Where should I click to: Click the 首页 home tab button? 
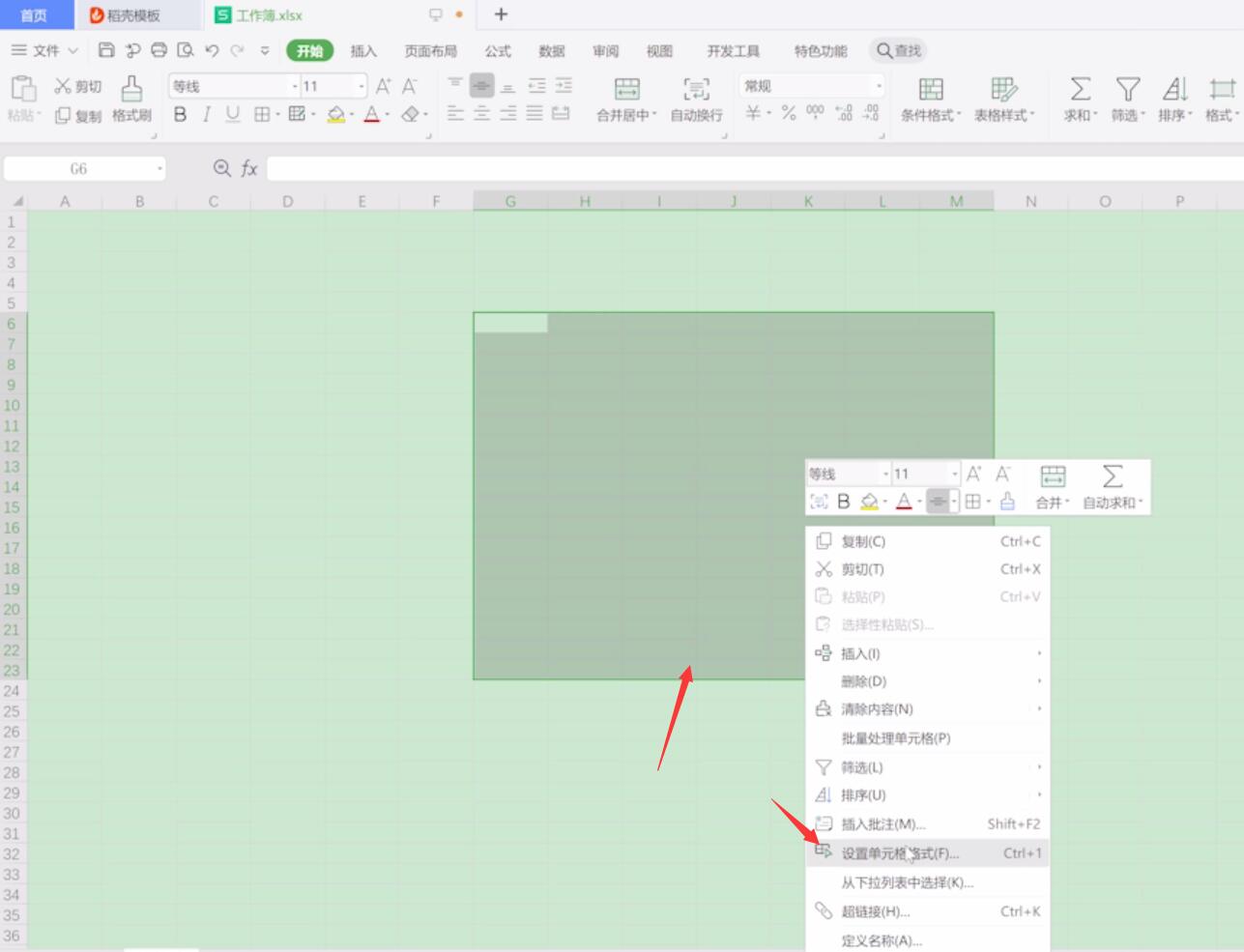tap(35, 14)
